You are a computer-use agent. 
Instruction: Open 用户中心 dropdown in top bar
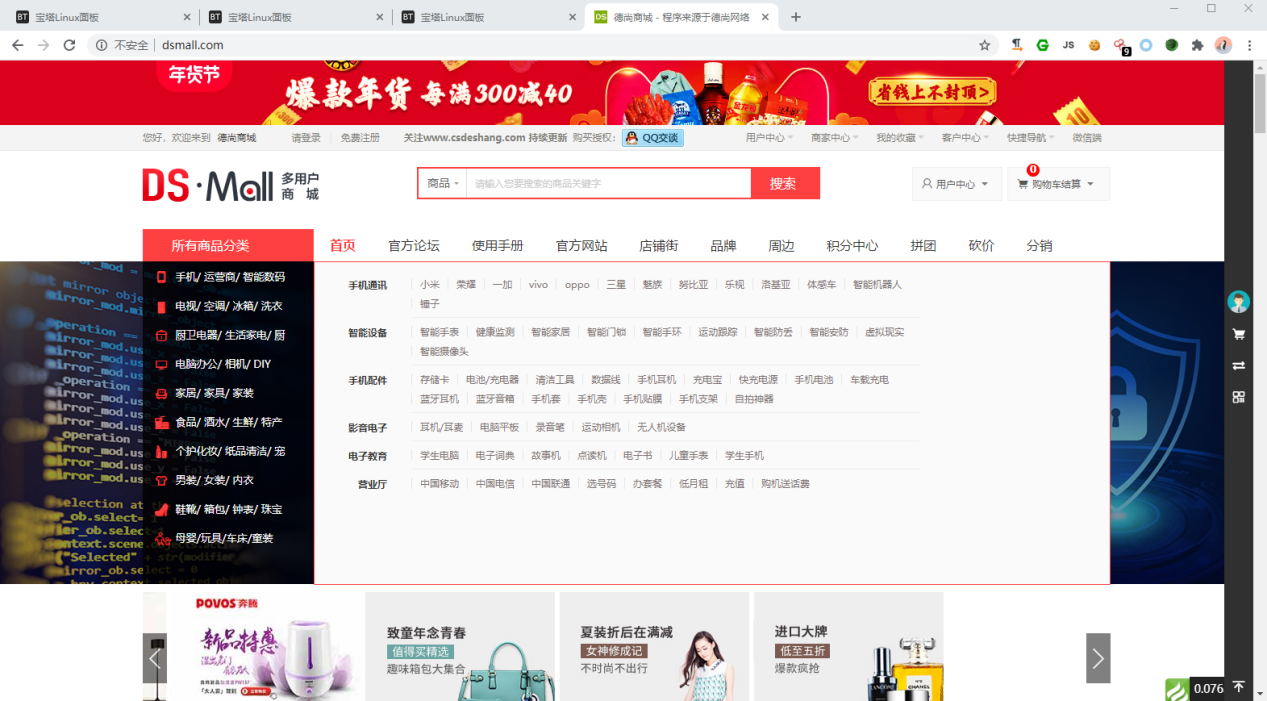769,138
